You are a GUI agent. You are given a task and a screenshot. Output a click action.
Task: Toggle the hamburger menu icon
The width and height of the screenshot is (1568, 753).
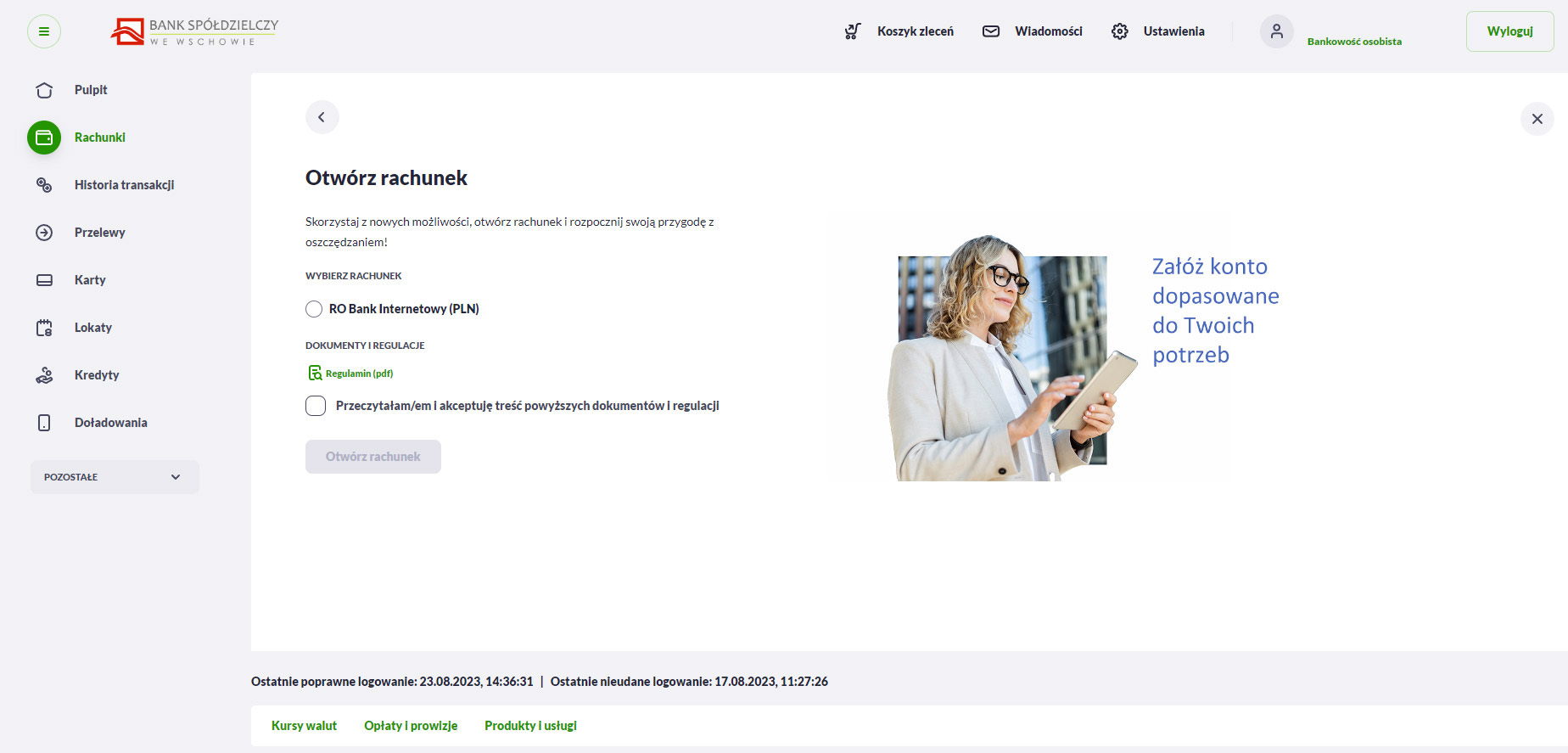(x=44, y=31)
